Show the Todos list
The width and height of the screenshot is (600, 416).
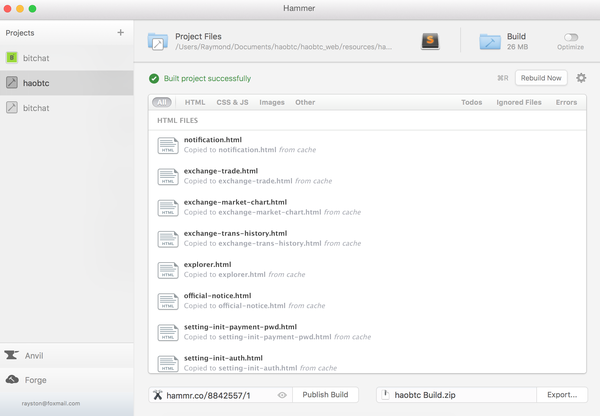click(471, 102)
